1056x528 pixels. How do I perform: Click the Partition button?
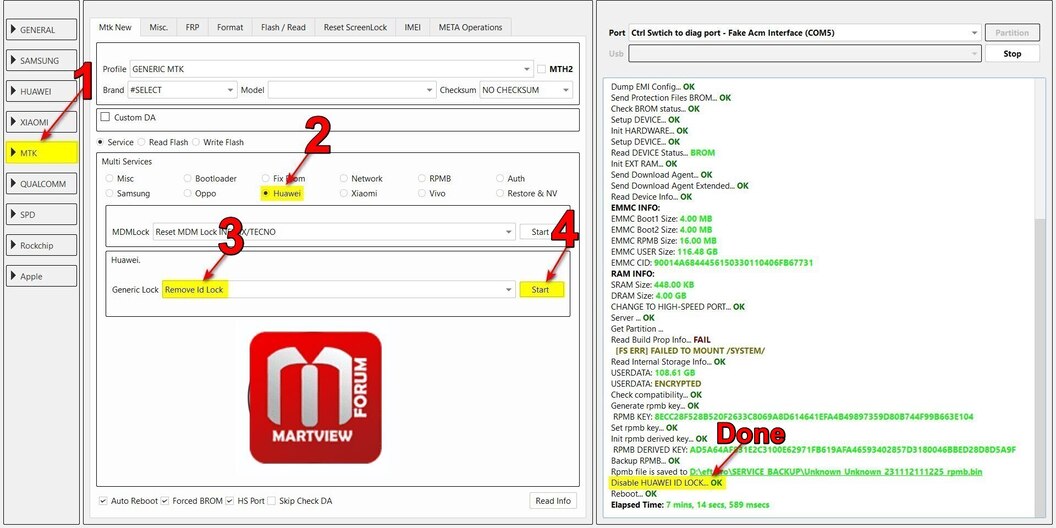pos(1012,32)
